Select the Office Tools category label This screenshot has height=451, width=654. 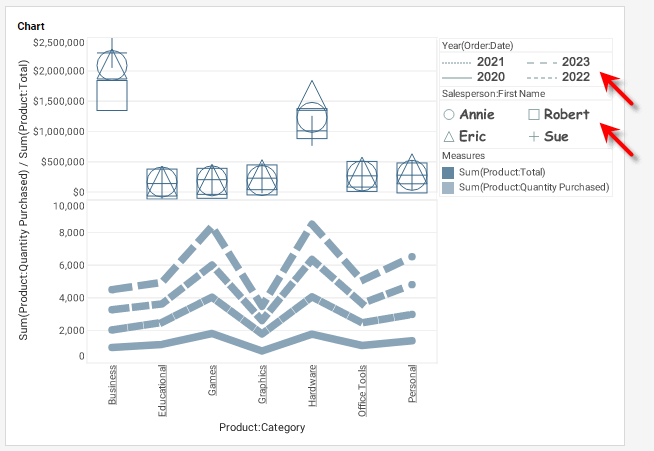pyautogui.click(x=363, y=391)
